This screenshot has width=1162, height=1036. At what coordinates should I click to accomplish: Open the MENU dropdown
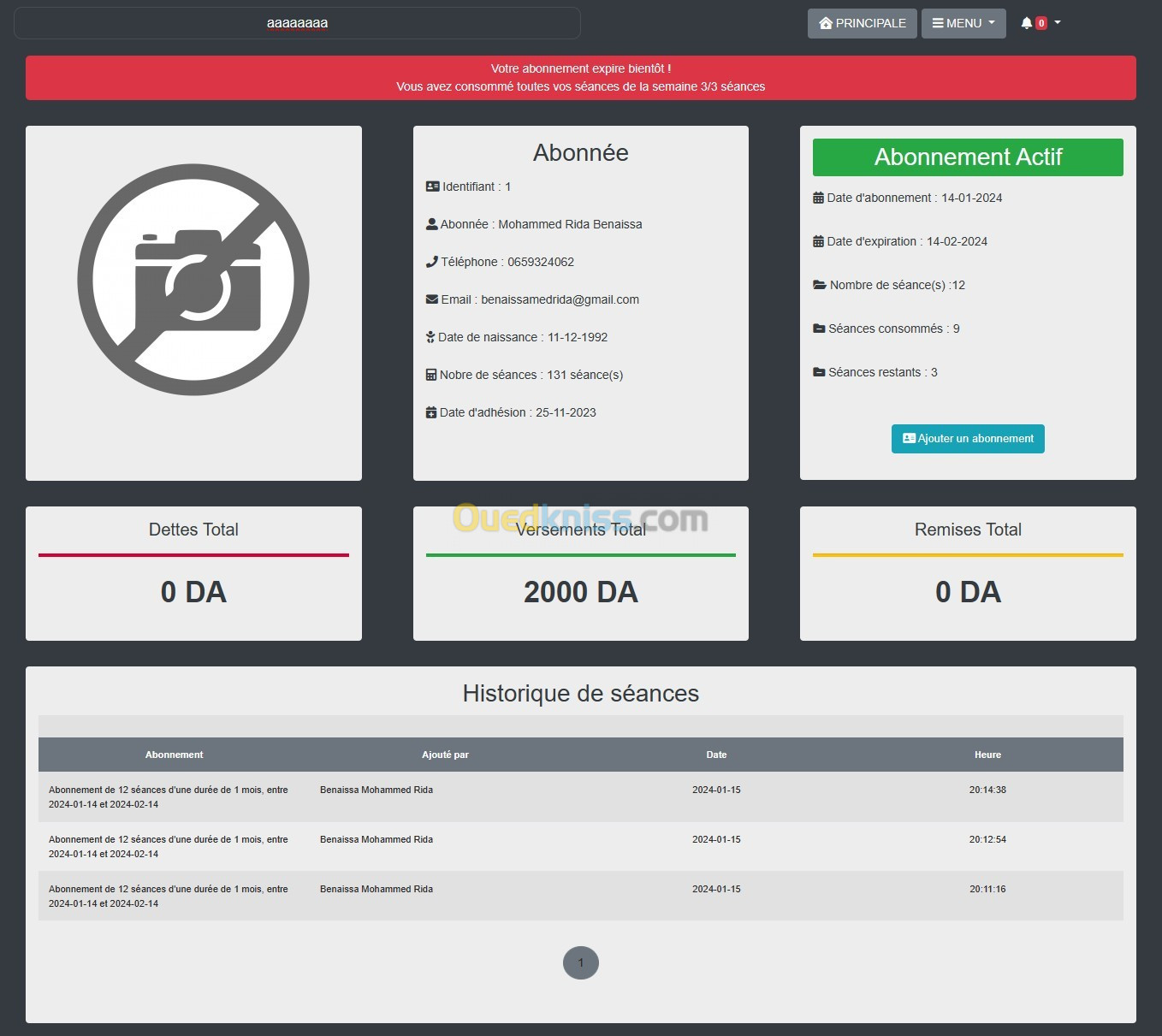point(963,23)
